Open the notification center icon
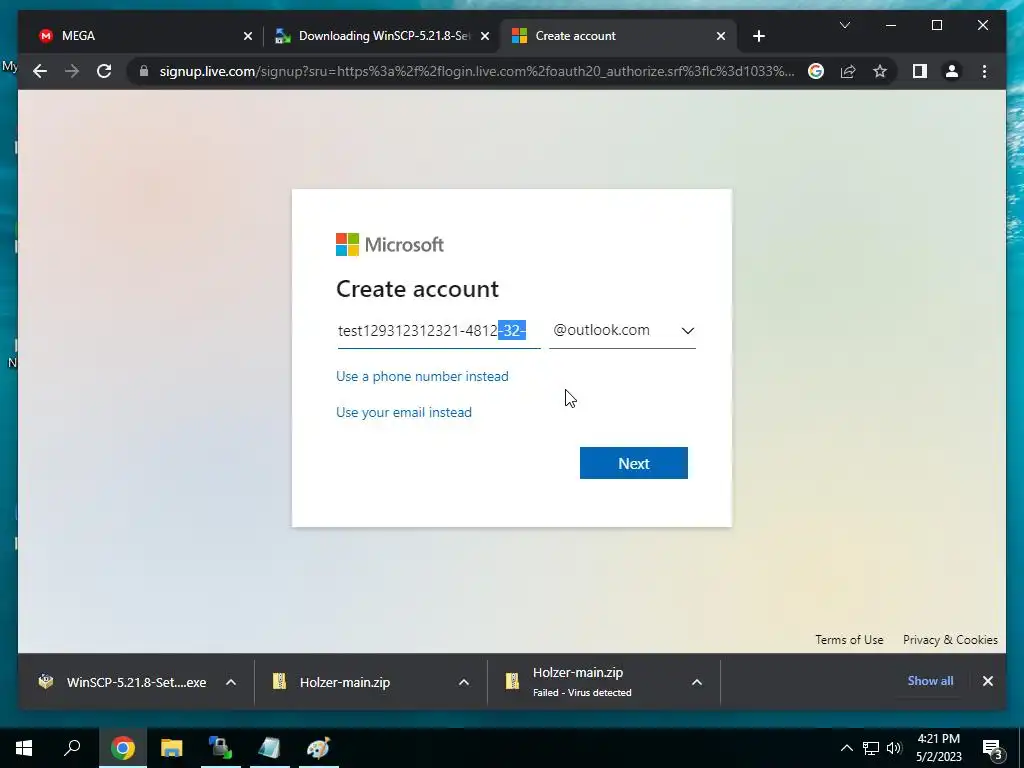Screen dimensions: 1024x768 click(x=992, y=749)
